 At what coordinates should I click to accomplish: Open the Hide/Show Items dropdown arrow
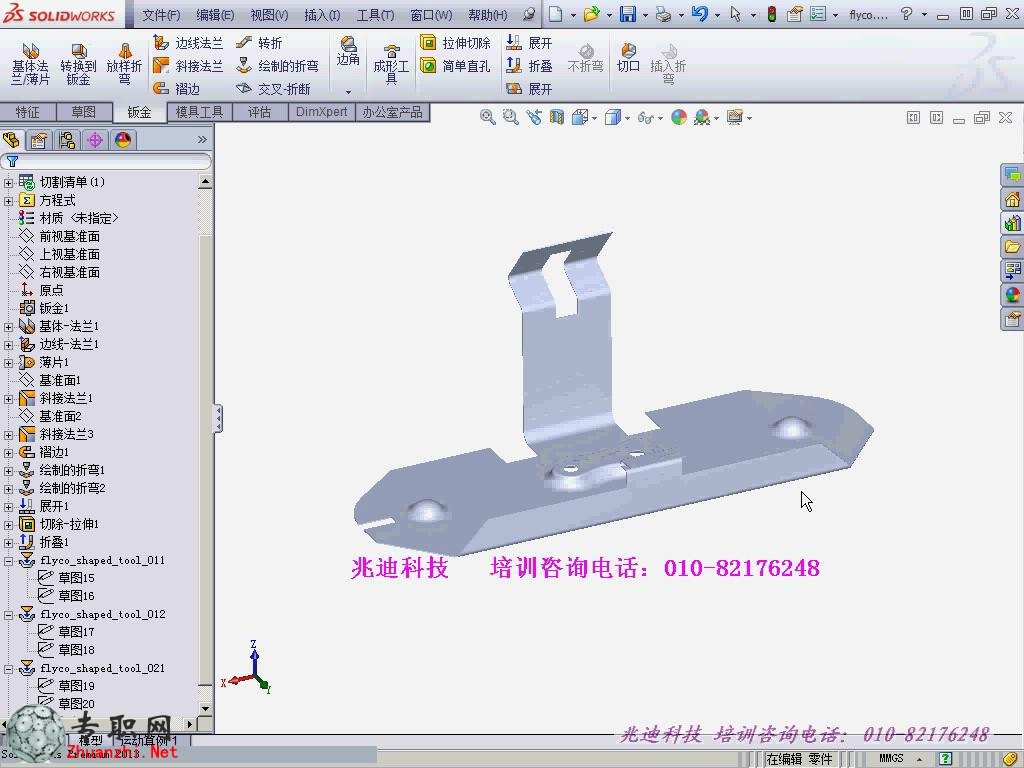pos(660,118)
